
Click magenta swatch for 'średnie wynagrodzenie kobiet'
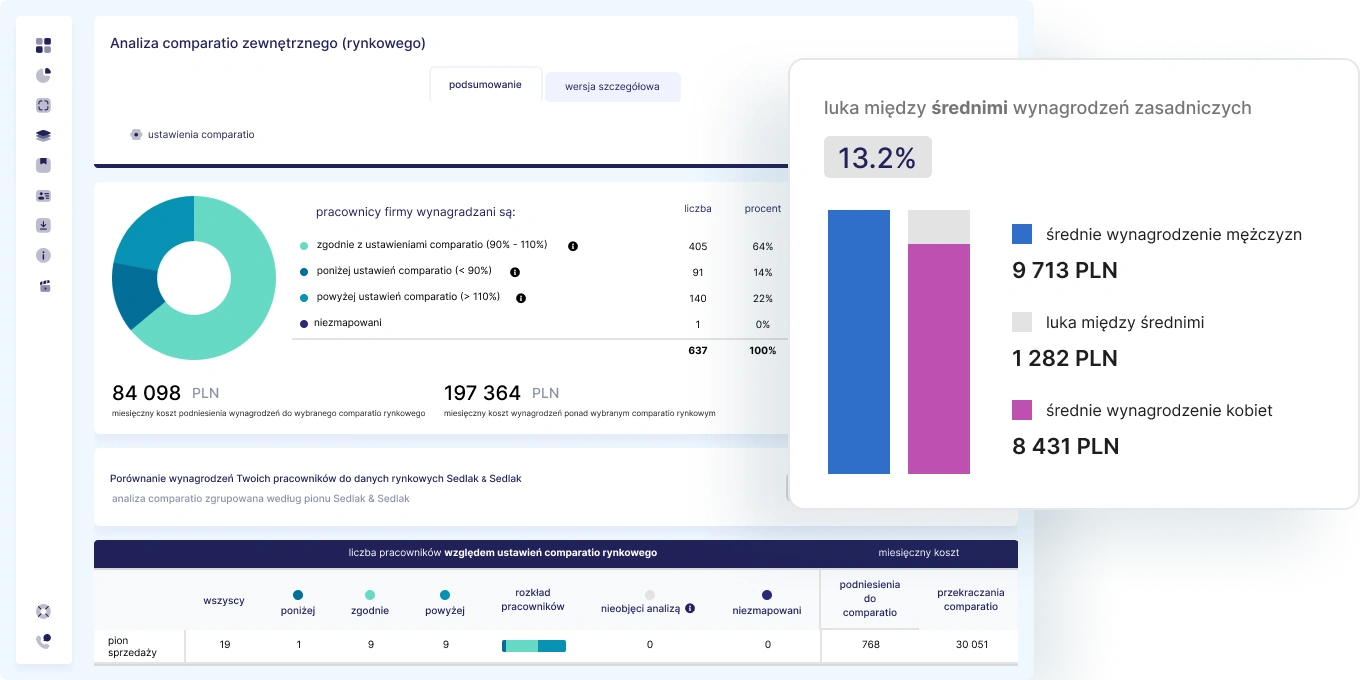click(x=1022, y=410)
